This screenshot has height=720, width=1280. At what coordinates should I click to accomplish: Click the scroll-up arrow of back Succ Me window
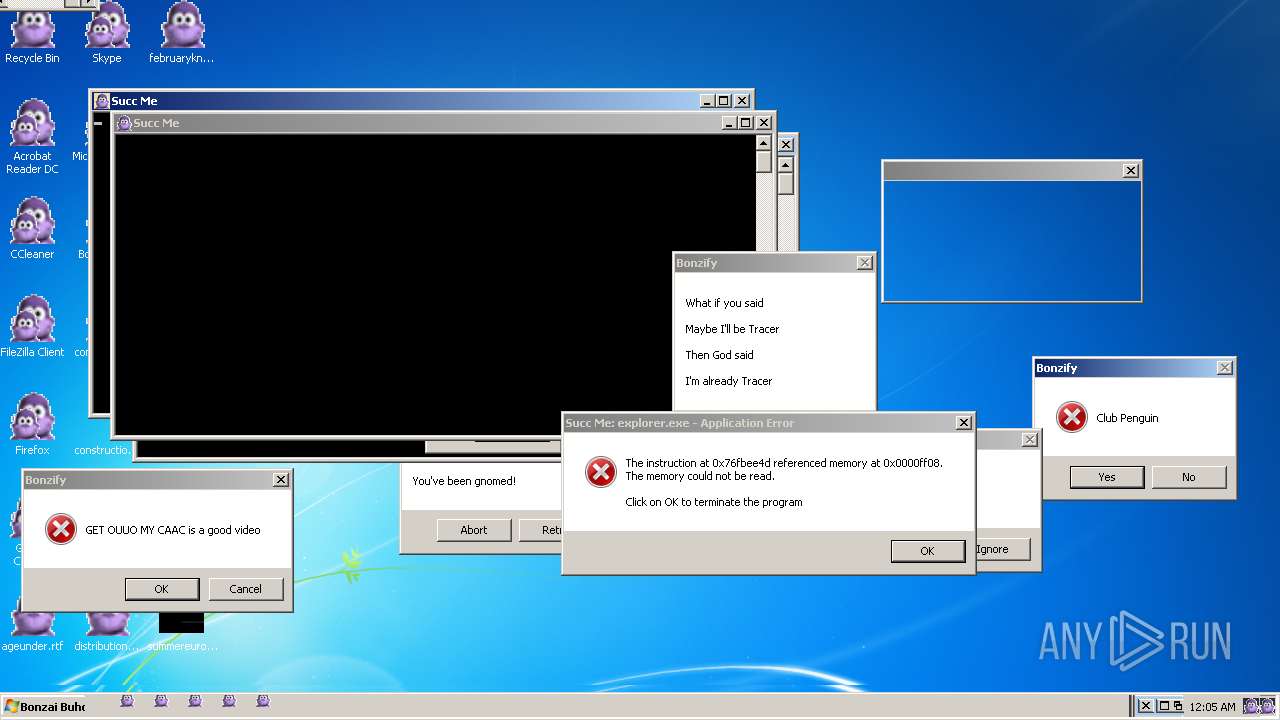(x=786, y=164)
